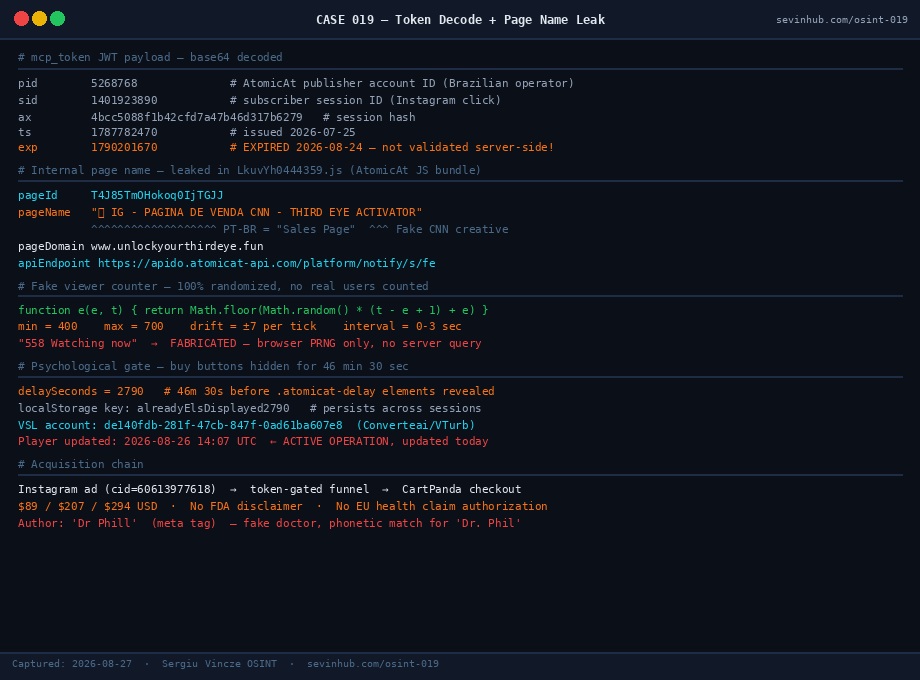This screenshot has height=680, width=920.
Task: Click the window title 'CASE 019 — Token Decode + Page Name Leak'
Action: 460,19
